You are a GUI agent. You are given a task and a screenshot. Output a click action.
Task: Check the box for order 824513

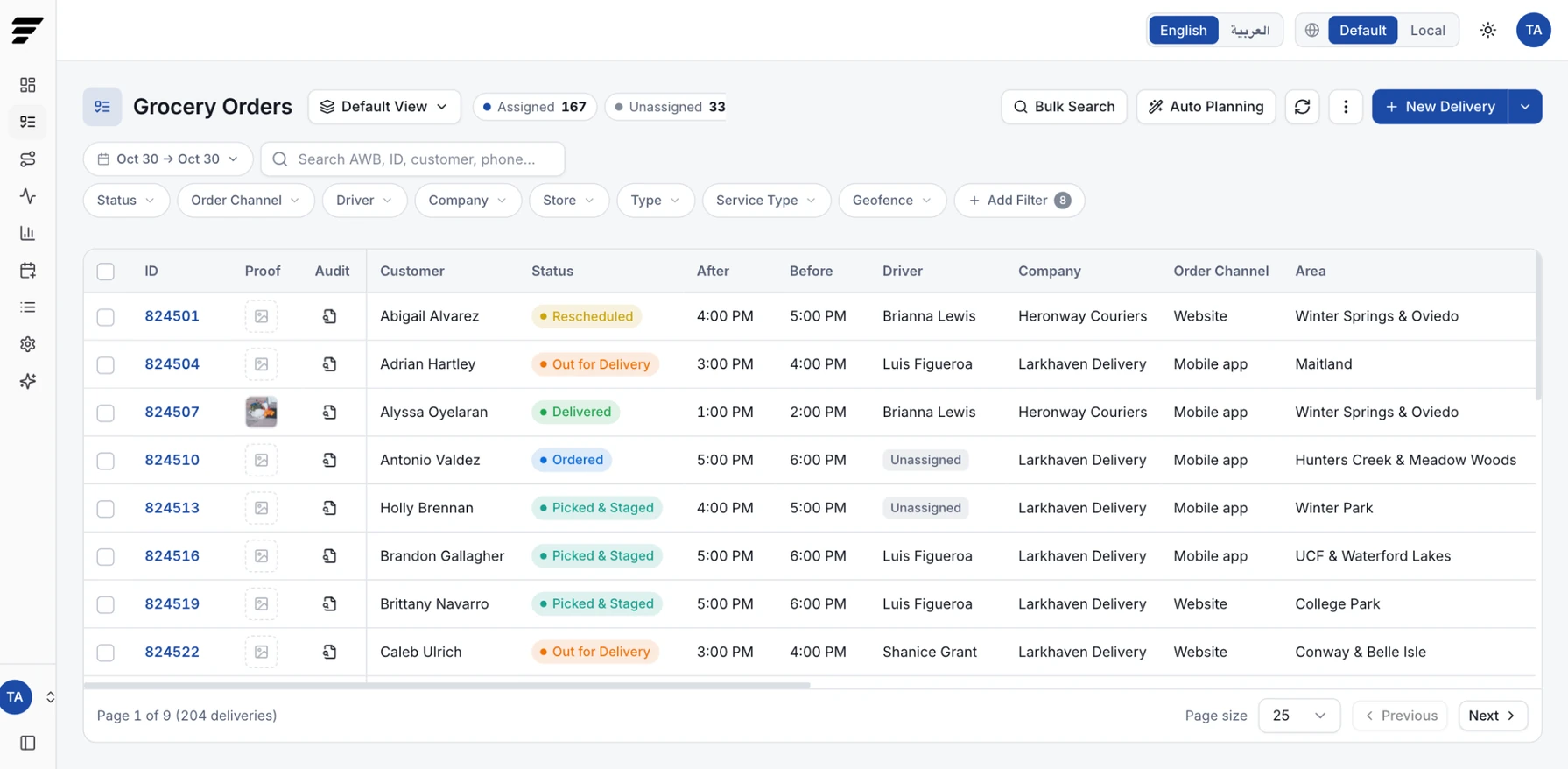coord(106,509)
